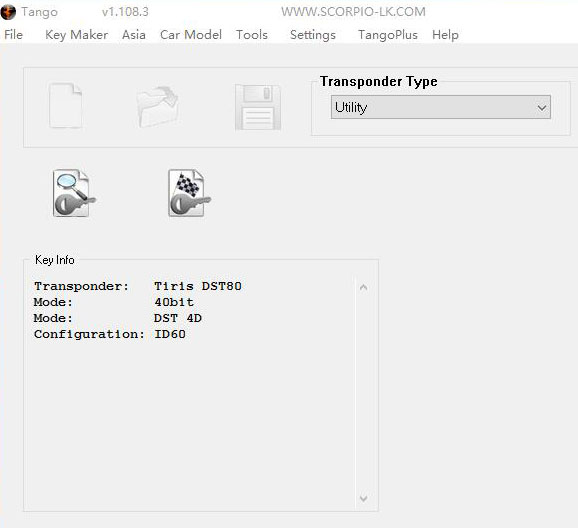Click the open folder icon
Image resolution: width=578 pixels, height=528 pixels.
(x=158, y=107)
